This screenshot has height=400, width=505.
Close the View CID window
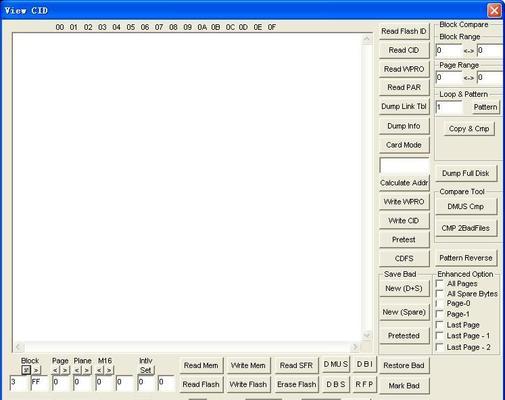click(x=494, y=10)
